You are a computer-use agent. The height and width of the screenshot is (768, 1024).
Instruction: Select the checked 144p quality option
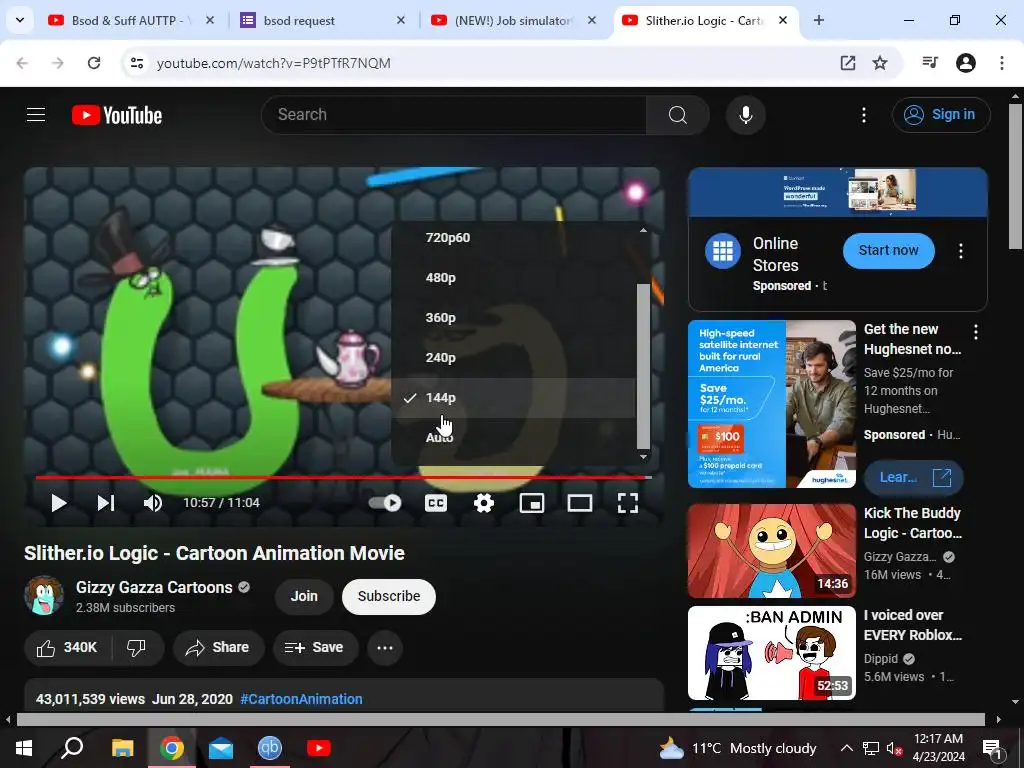pos(513,397)
